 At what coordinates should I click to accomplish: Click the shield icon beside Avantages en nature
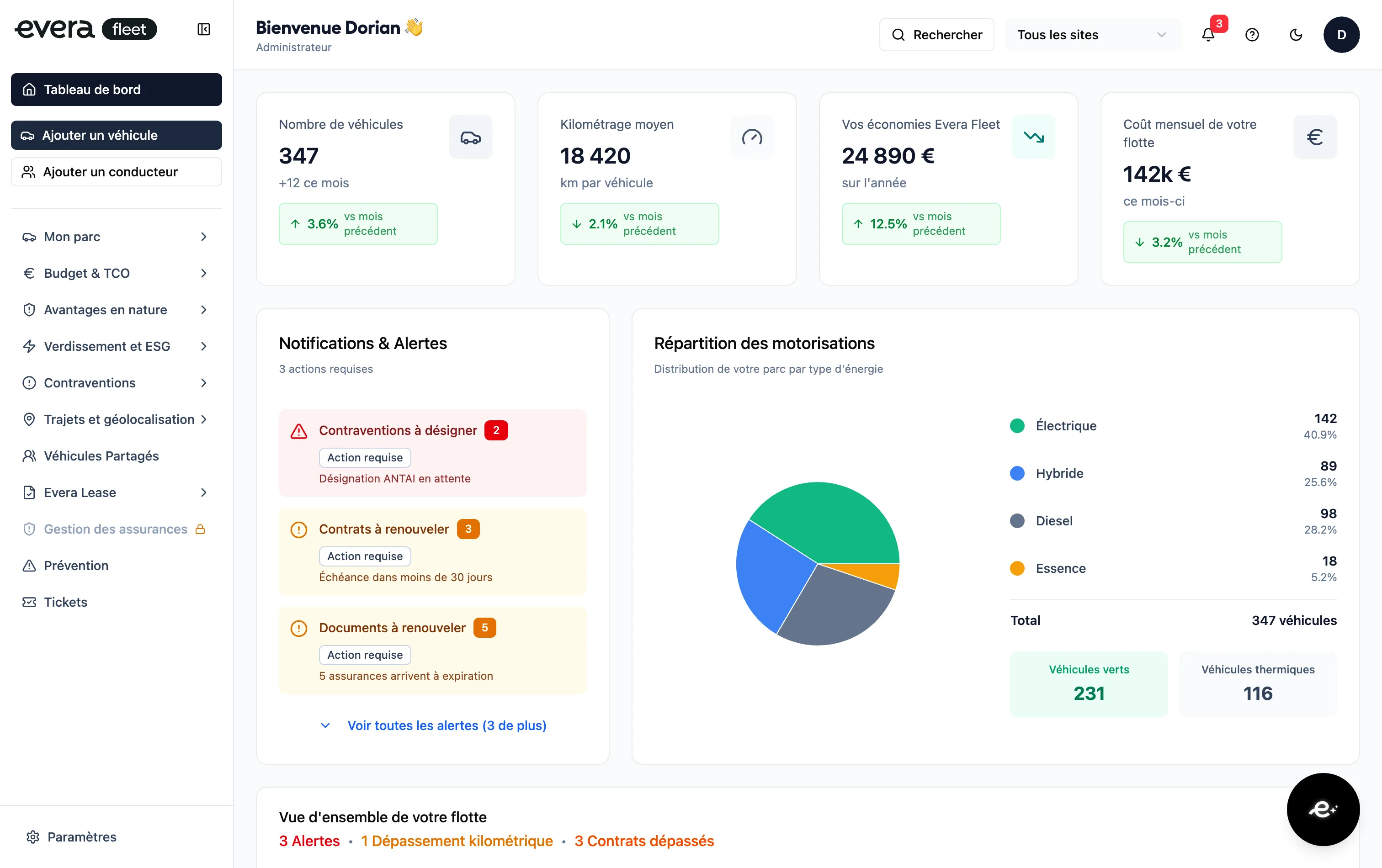[29, 310]
